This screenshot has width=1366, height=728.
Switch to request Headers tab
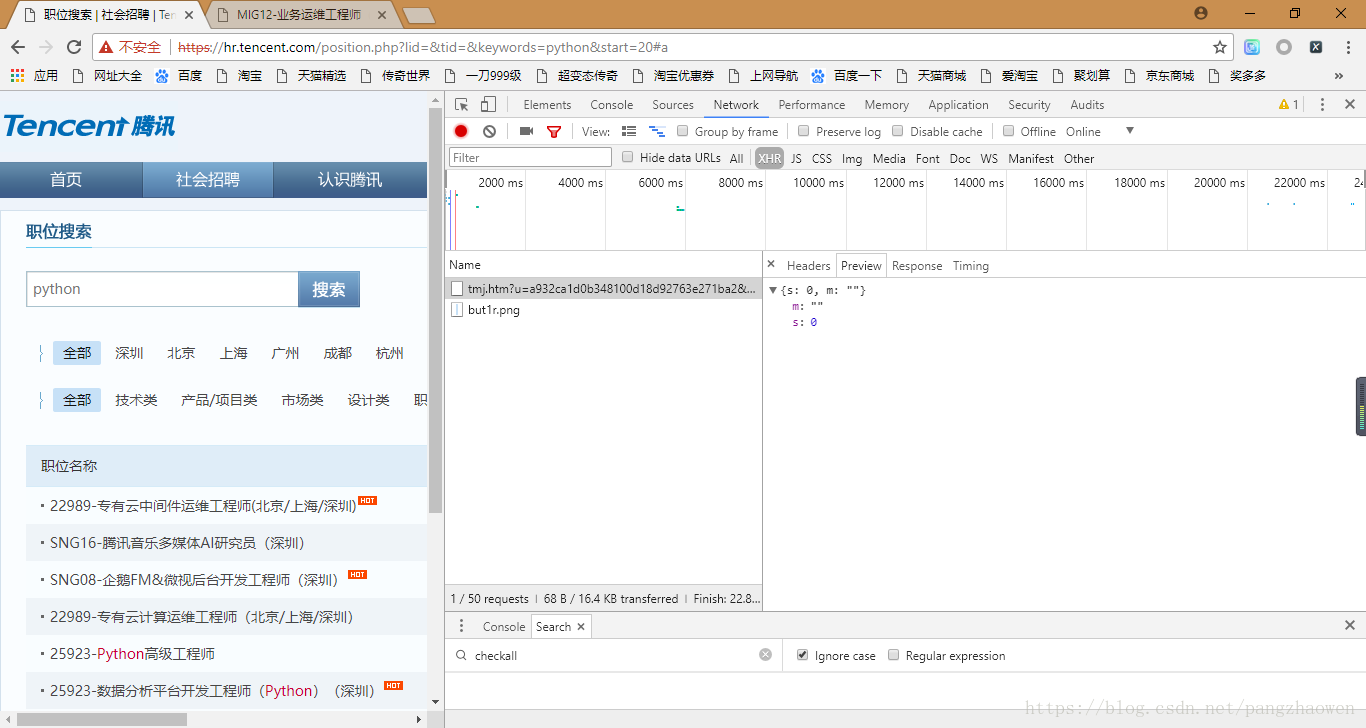tap(808, 265)
